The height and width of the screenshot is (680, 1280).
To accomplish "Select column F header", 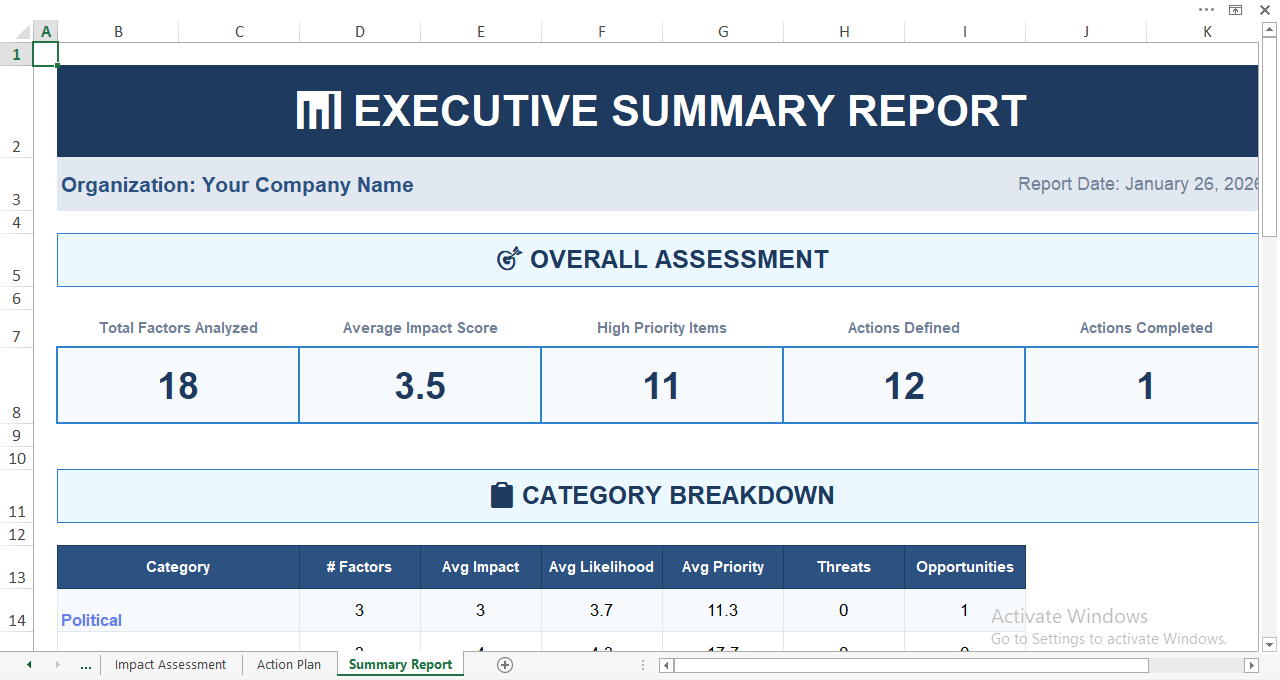I will tap(602, 32).
